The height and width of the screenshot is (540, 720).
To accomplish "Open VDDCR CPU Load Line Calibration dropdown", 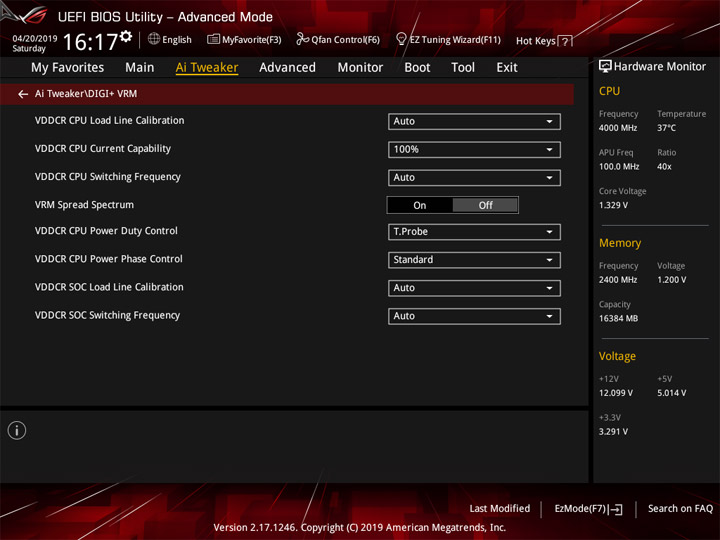I will [x=474, y=122].
